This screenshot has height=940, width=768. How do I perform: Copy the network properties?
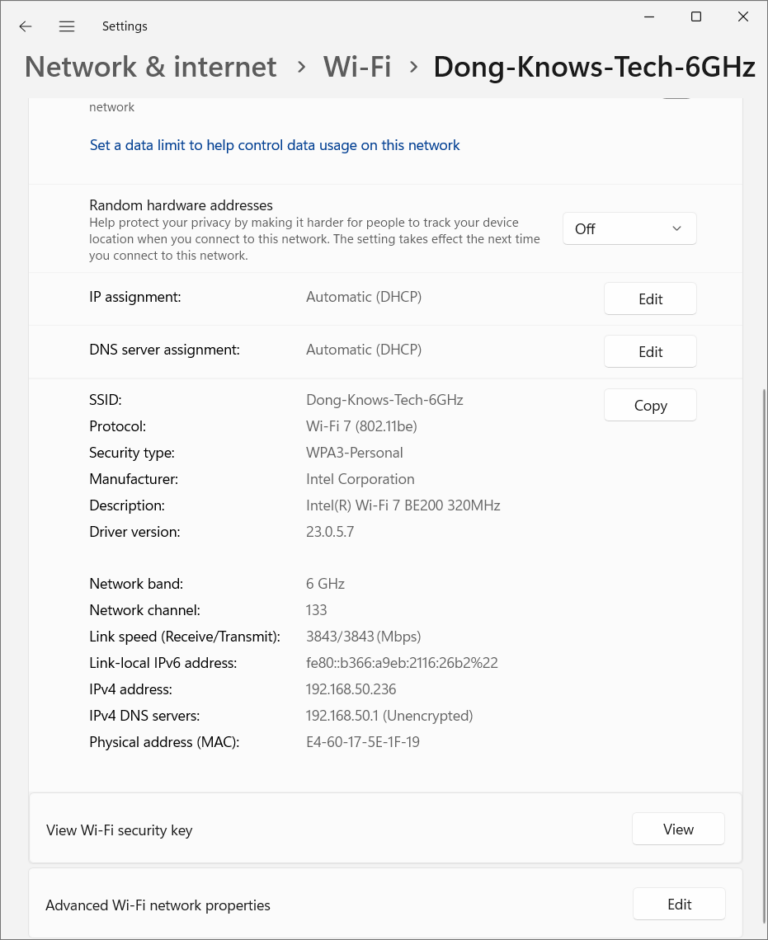[x=650, y=406]
